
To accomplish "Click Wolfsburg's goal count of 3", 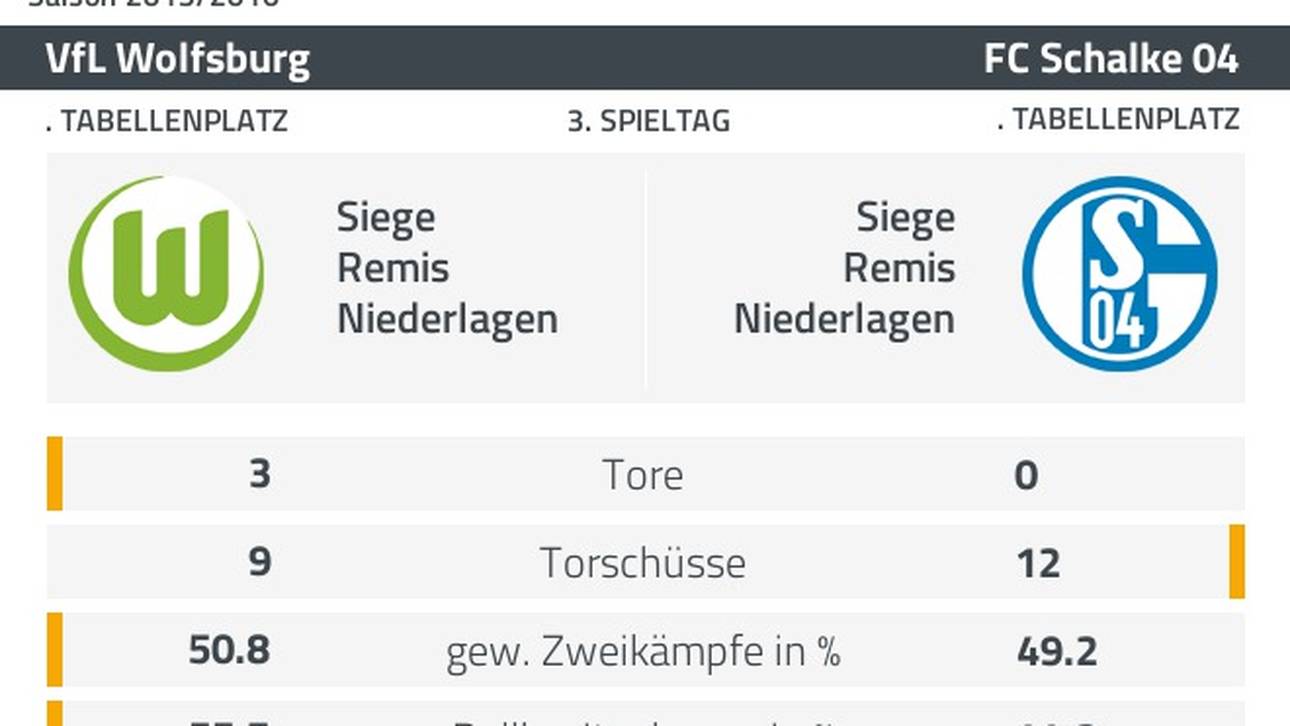I will pyautogui.click(x=259, y=474).
